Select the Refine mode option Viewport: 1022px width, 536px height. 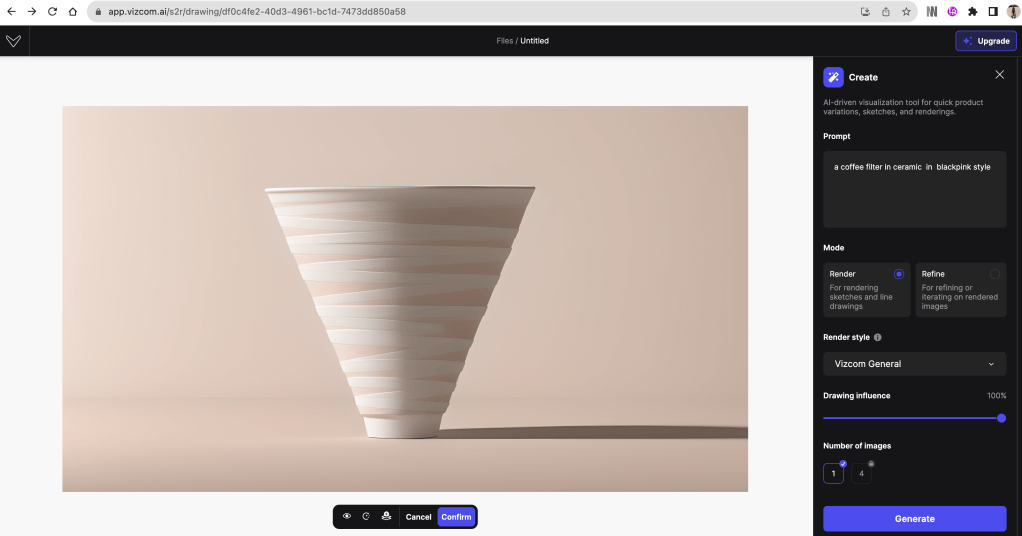pyautogui.click(x=960, y=289)
